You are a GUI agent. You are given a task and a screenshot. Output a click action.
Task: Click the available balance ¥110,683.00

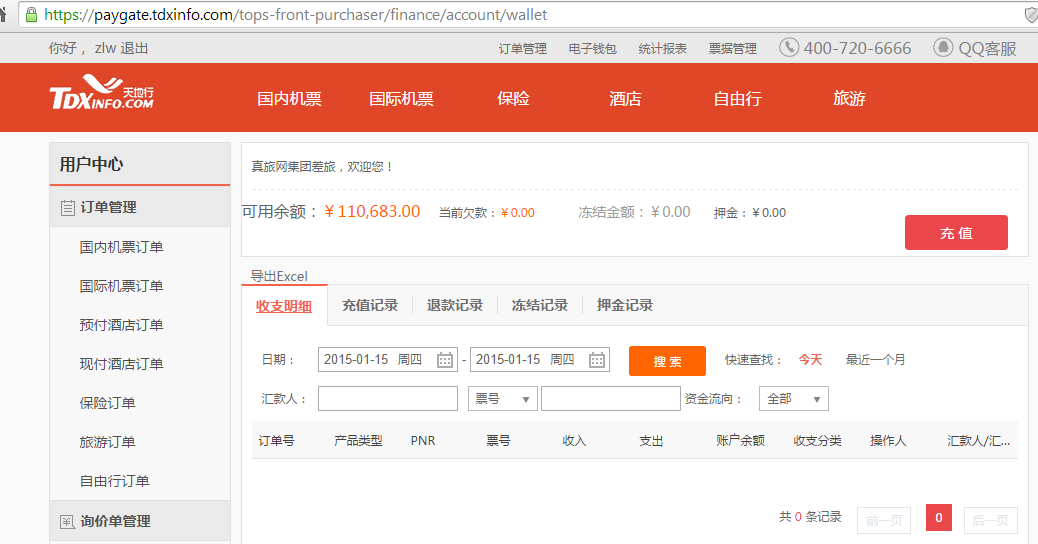(x=372, y=211)
